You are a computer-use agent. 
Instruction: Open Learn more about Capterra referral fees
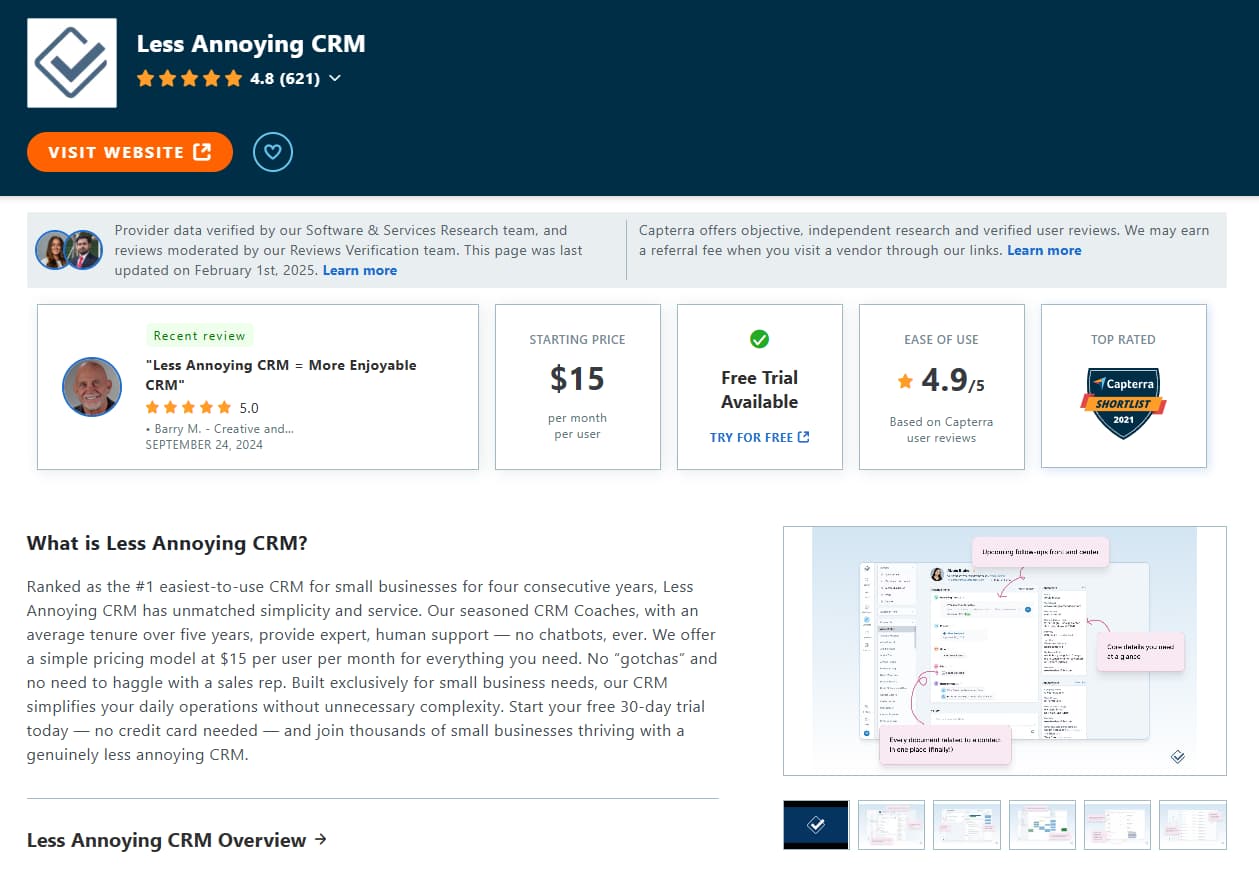1044,250
